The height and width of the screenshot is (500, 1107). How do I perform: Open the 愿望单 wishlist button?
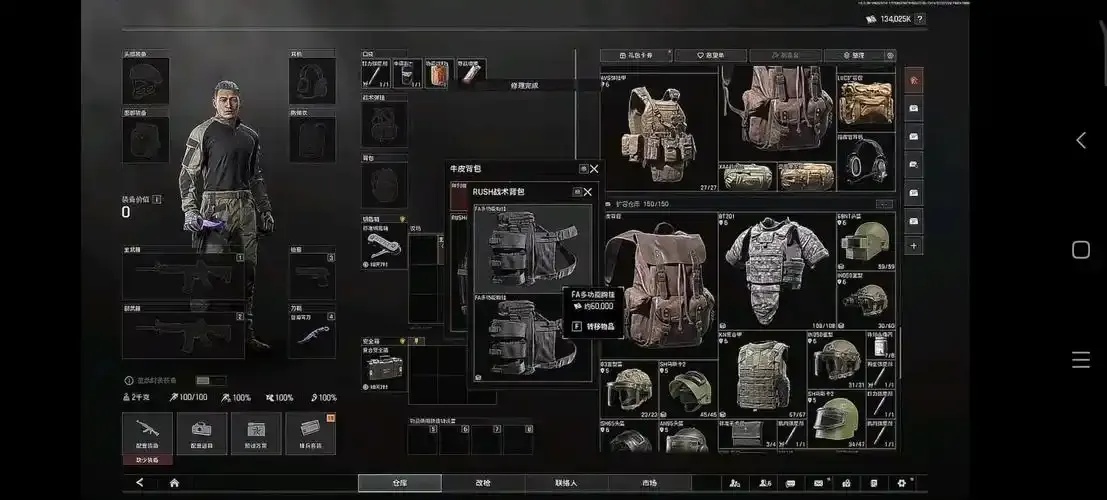tap(711, 55)
